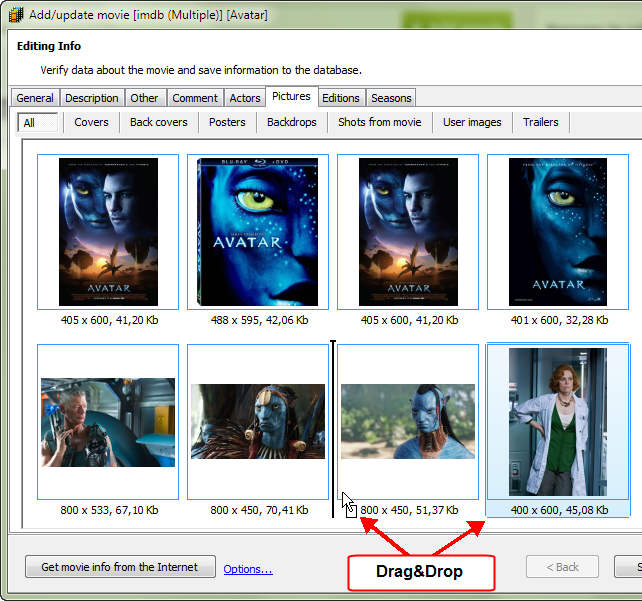
Task: Select the blue avatar shot 51,37 Kb
Action: 408,422
